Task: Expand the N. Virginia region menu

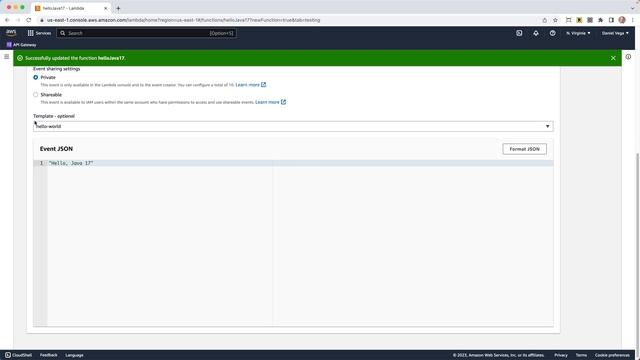Action: (578, 33)
